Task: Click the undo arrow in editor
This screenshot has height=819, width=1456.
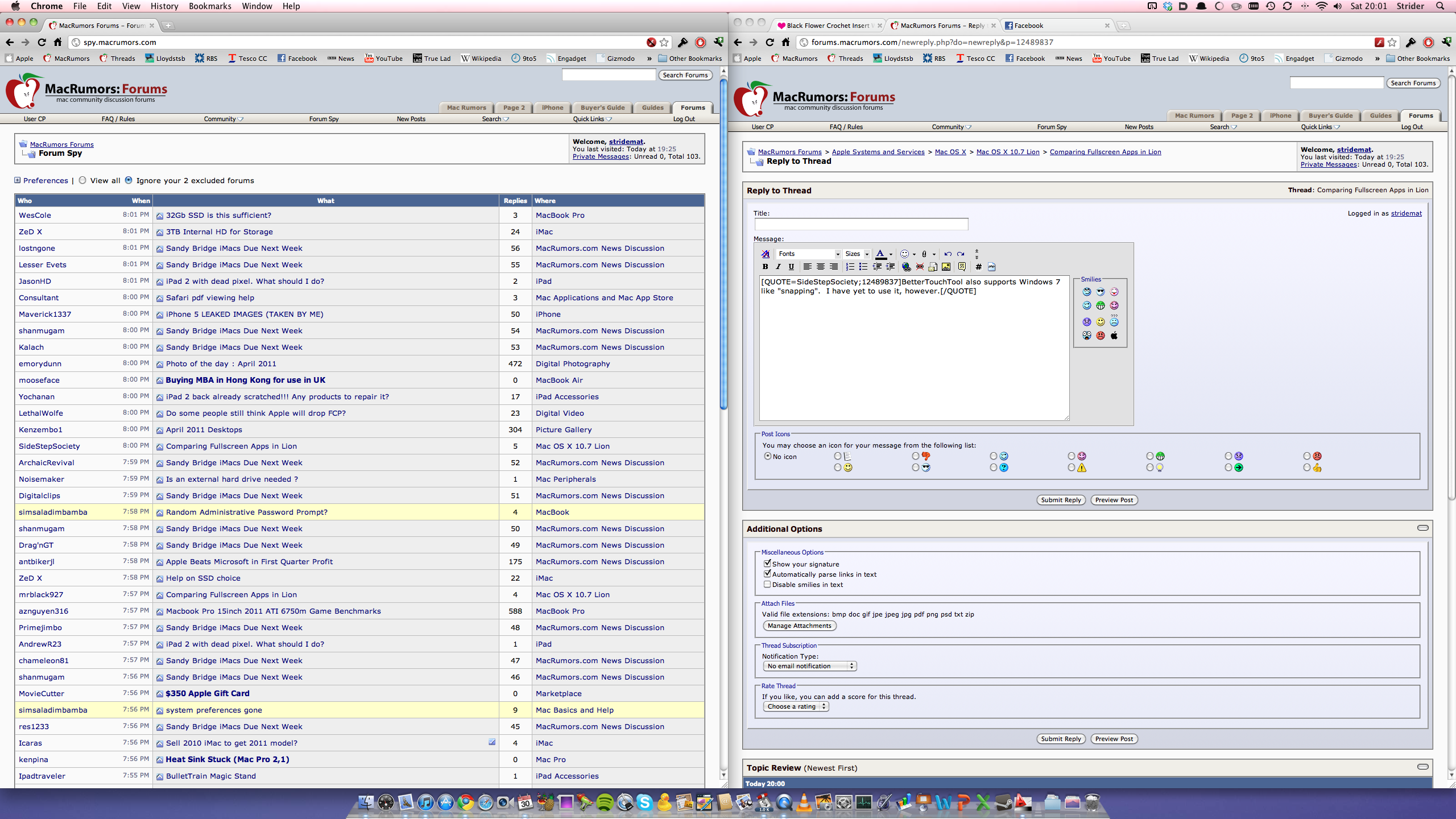Action: [948, 254]
